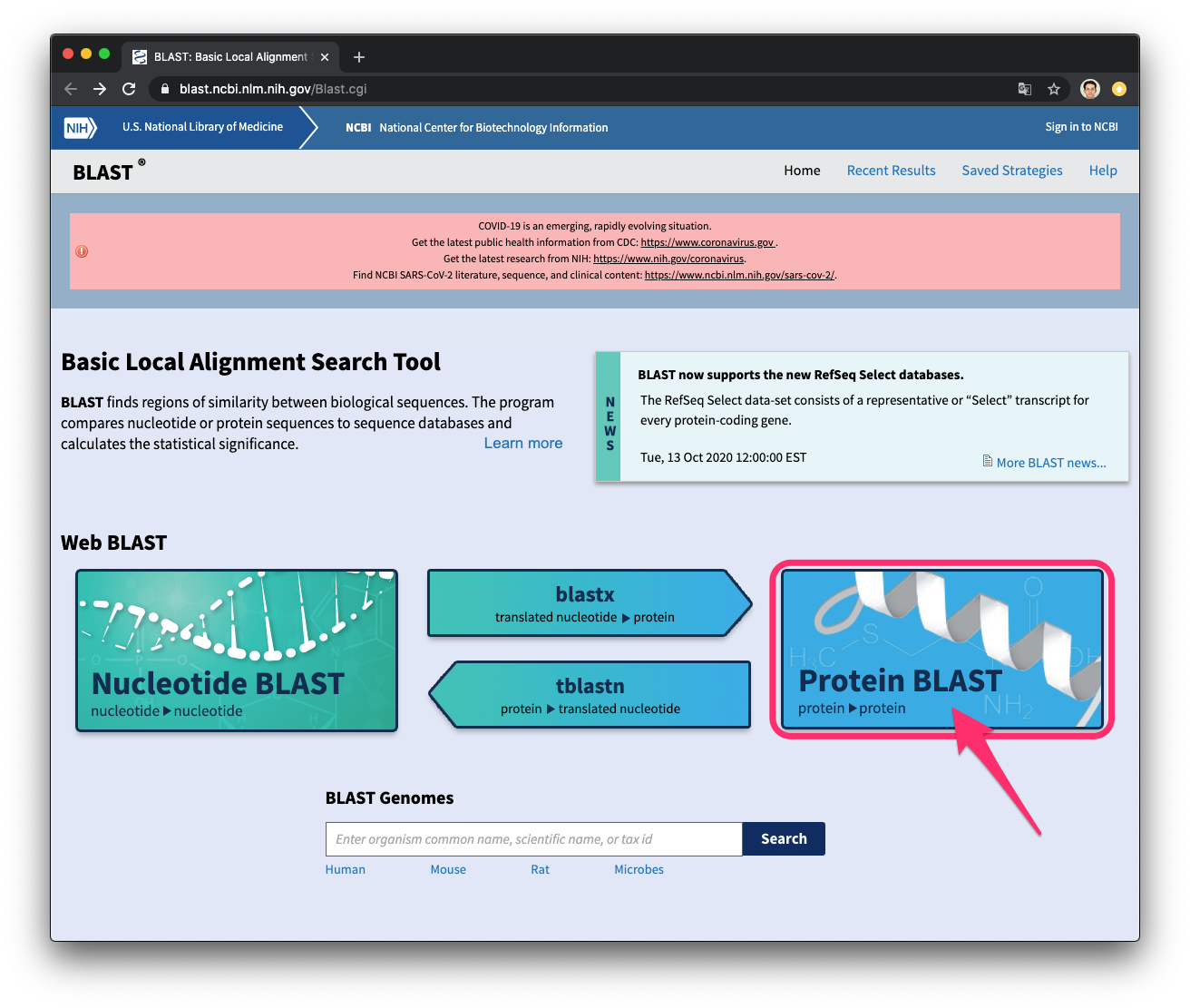Open the user profile avatar
The height and width of the screenshot is (1008, 1190).
tap(1090, 89)
